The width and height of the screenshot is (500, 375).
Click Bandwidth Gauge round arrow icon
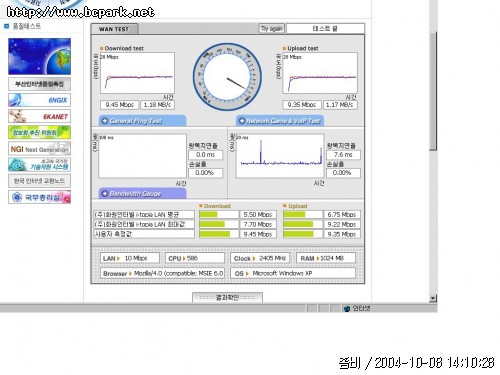pos(105,193)
